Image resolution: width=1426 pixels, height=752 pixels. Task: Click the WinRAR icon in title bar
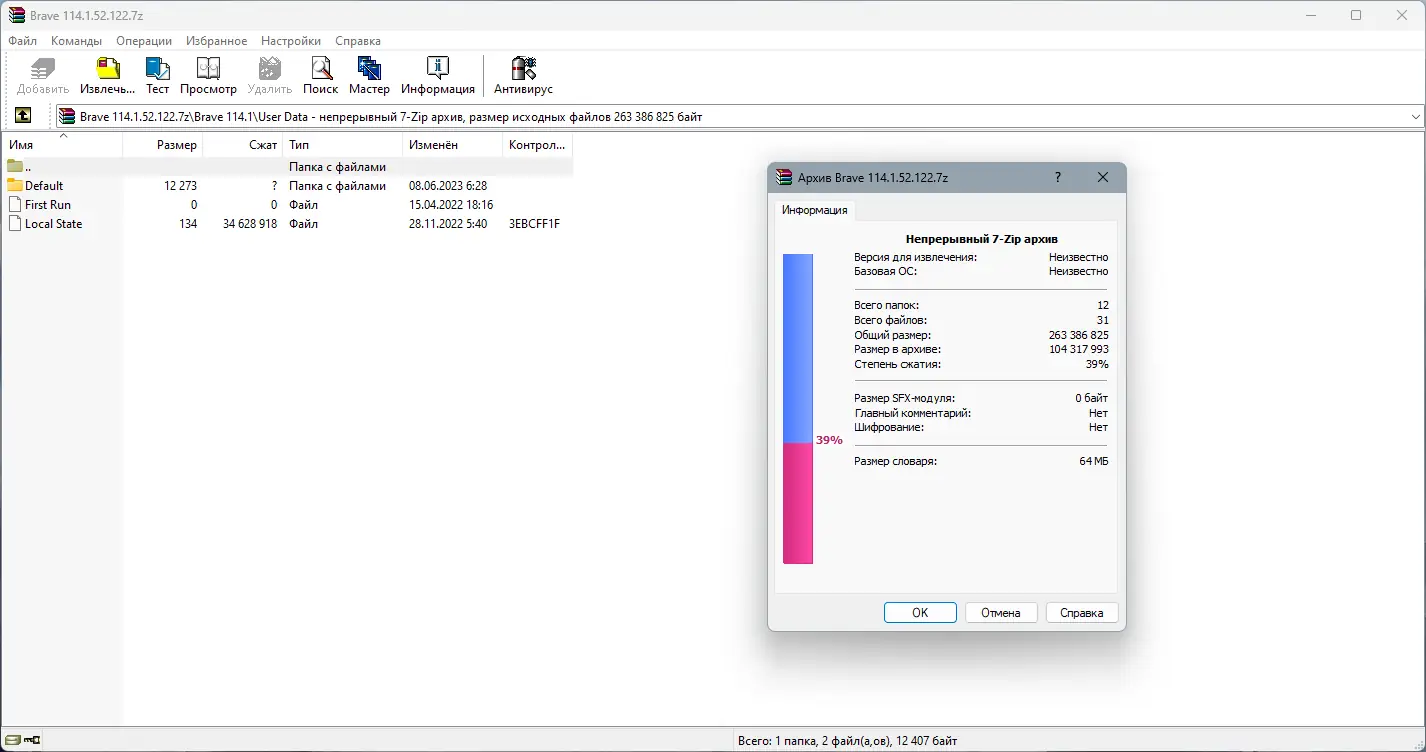16,15
